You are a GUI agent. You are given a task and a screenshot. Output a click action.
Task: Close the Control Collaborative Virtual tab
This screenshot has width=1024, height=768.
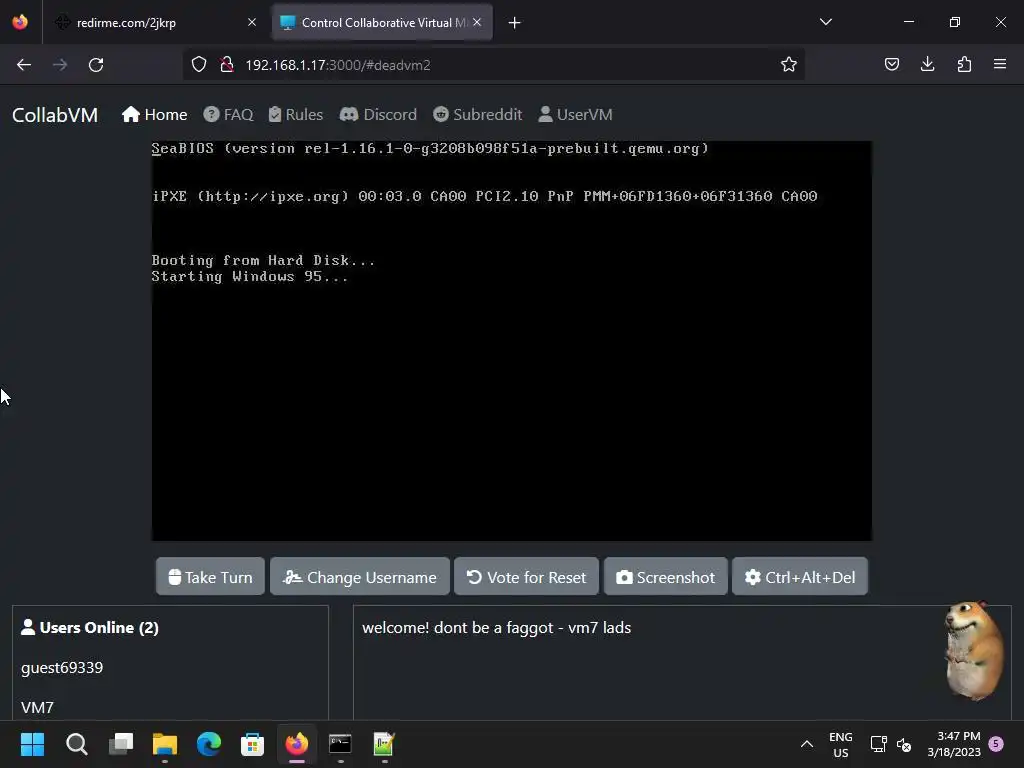477,22
